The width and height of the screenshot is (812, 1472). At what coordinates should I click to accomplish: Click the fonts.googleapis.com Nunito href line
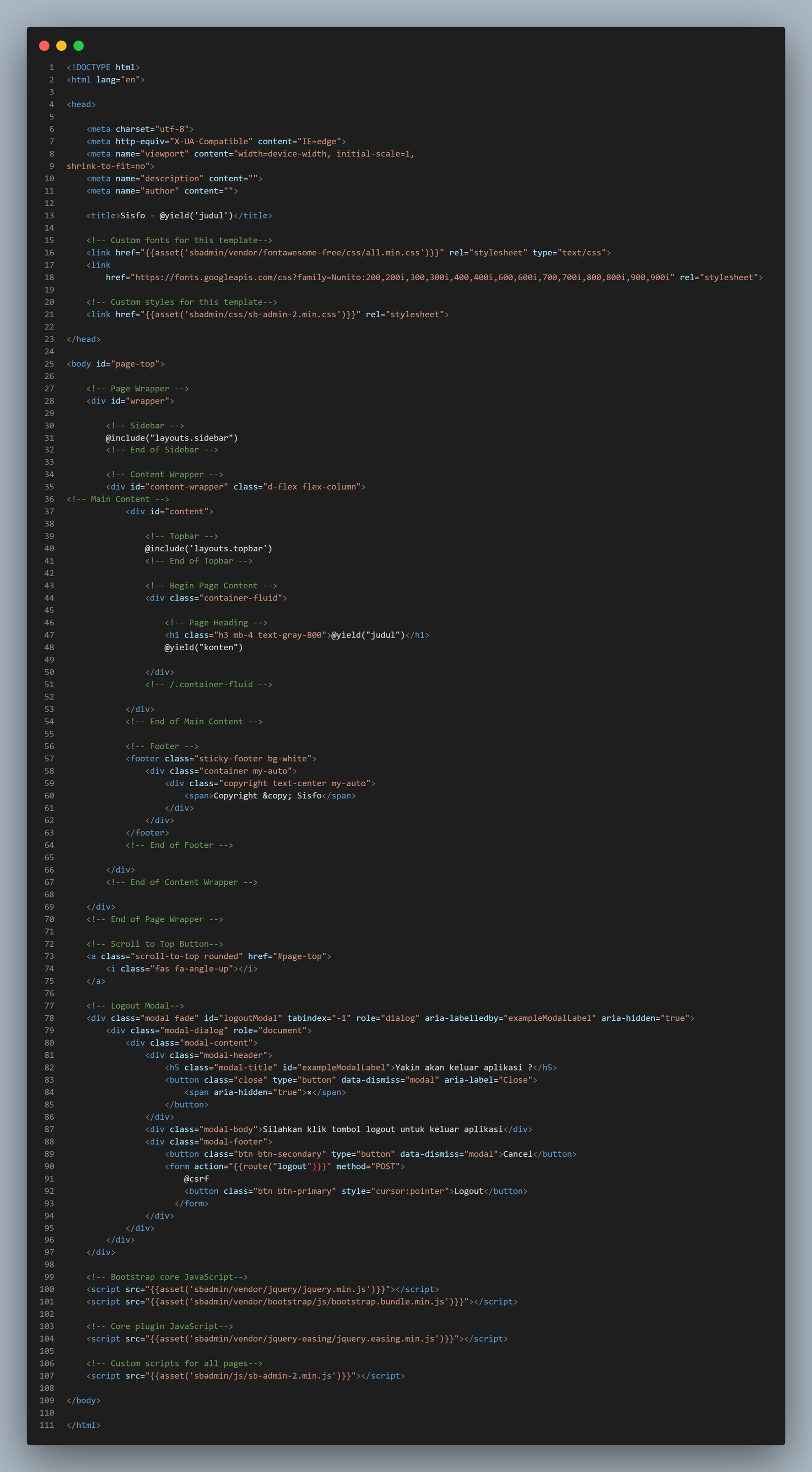434,278
